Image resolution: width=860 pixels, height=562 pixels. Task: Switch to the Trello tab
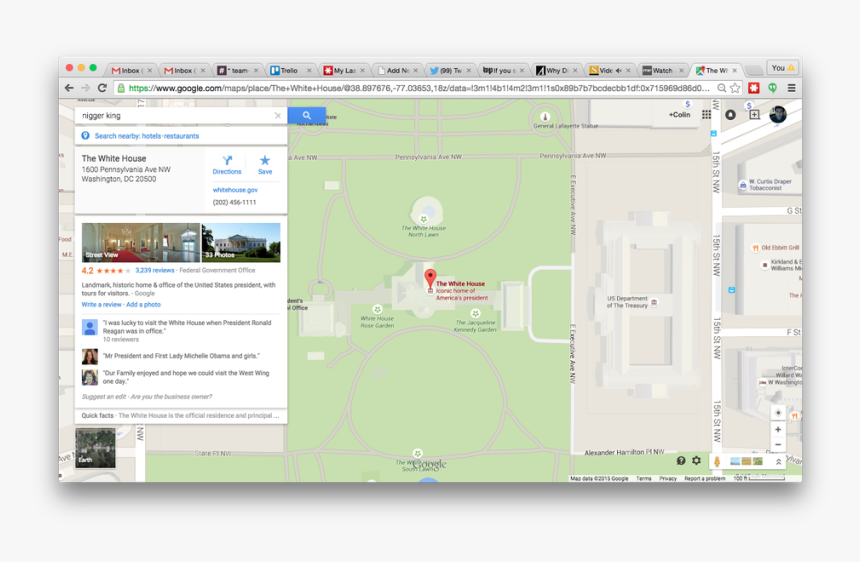pyautogui.click(x=288, y=71)
